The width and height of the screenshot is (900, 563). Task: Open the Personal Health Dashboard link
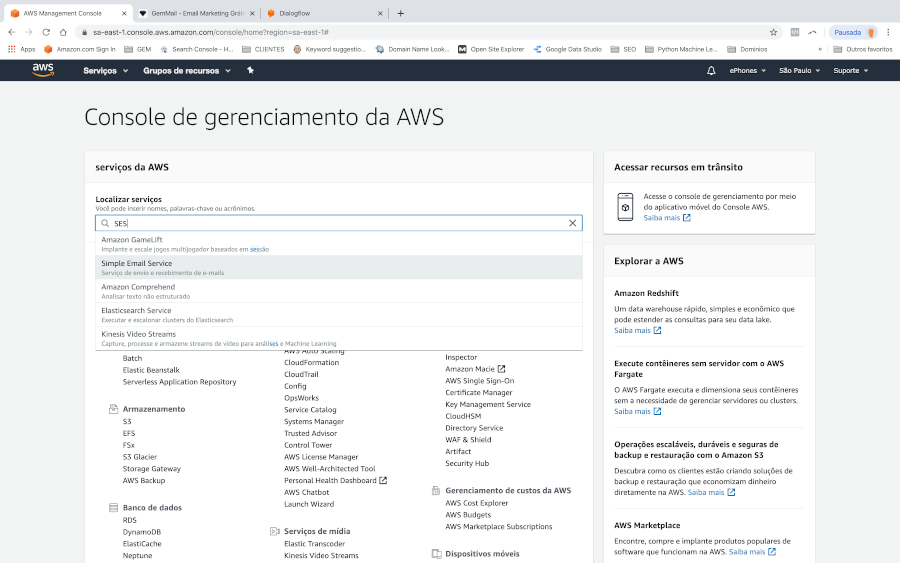[x=335, y=481]
